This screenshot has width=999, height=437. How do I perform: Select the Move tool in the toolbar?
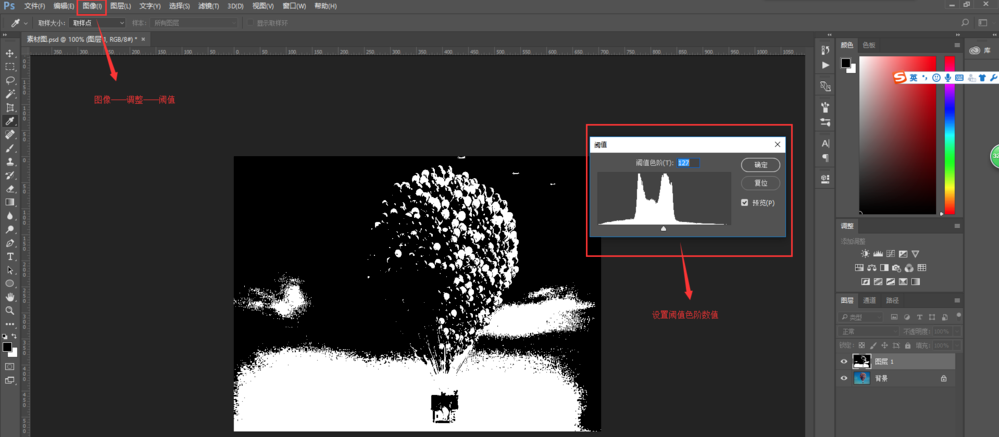tap(10, 54)
